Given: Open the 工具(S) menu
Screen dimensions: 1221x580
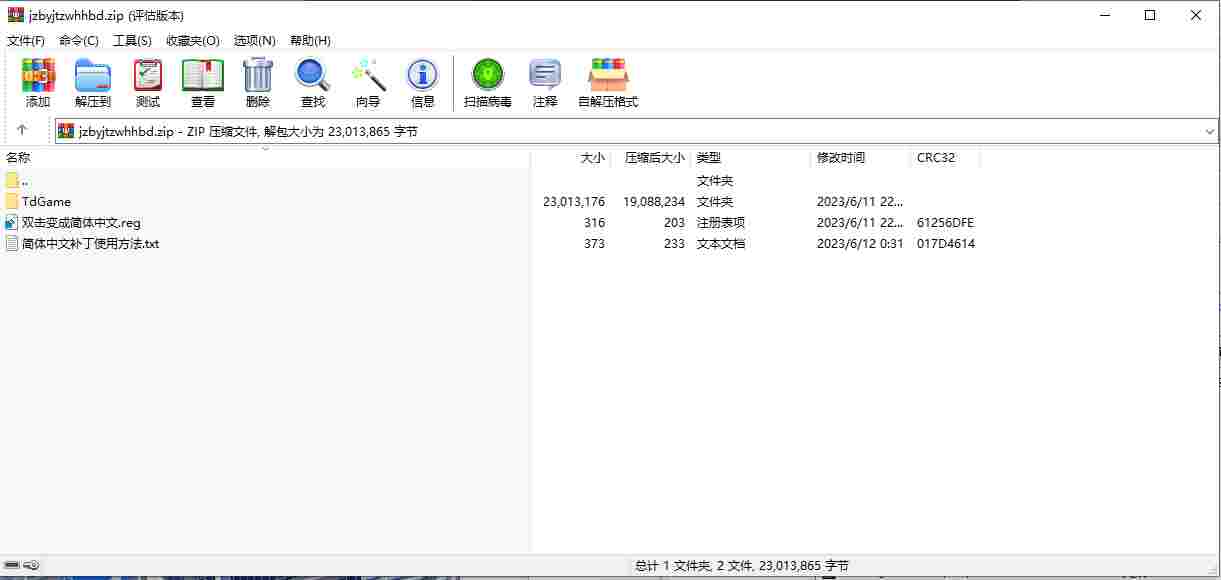Looking at the screenshot, I should click(132, 40).
